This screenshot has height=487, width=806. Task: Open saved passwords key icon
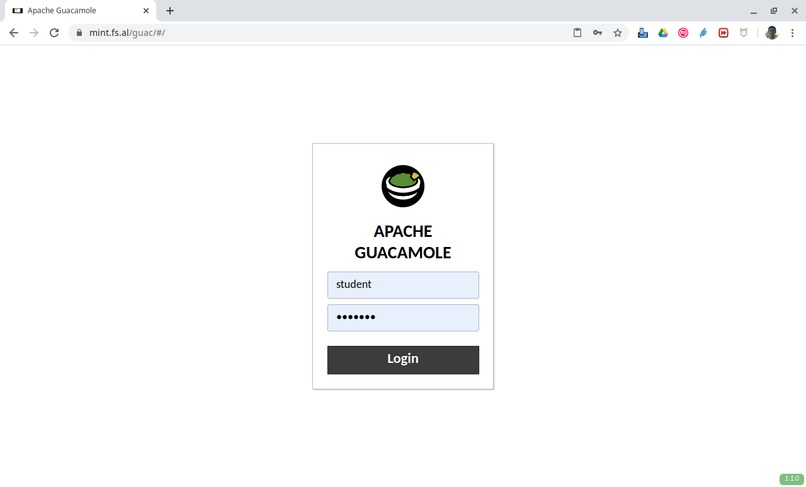[597, 33]
